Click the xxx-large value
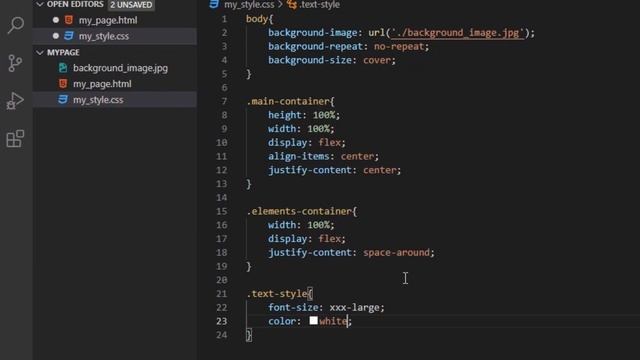The width and height of the screenshot is (640, 360). click(355, 307)
